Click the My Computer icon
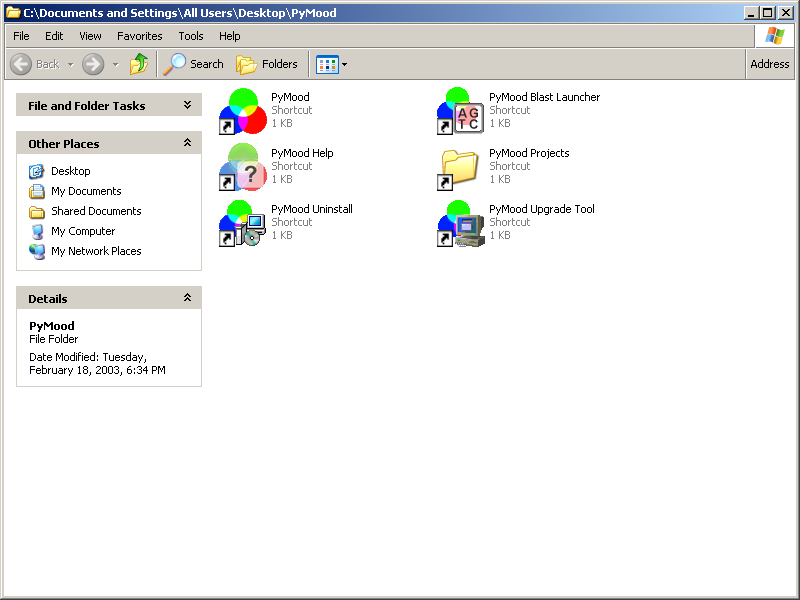This screenshot has height=600, width=800. click(x=37, y=232)
